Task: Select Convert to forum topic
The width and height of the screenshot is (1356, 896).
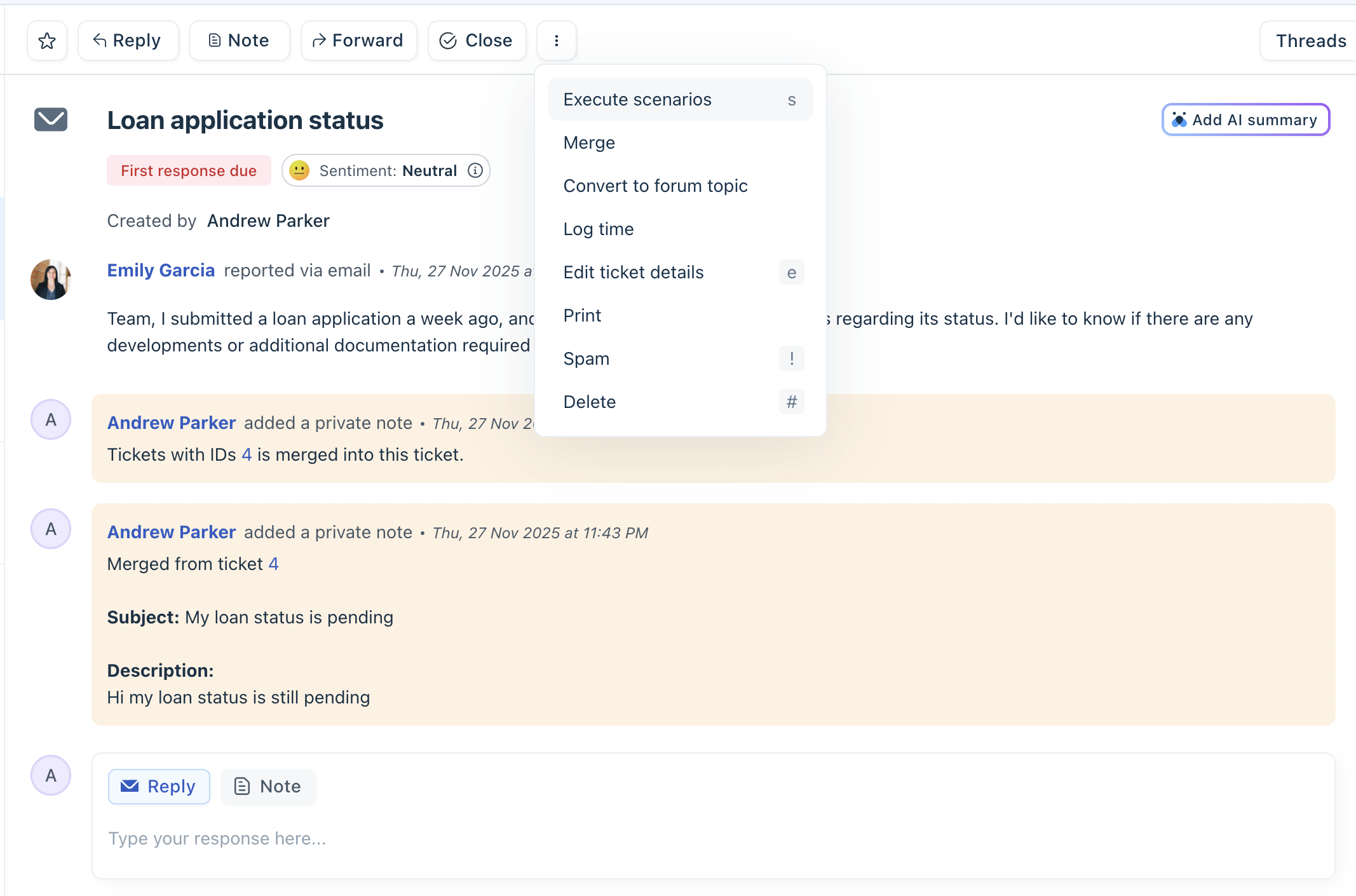Action: 655,186
